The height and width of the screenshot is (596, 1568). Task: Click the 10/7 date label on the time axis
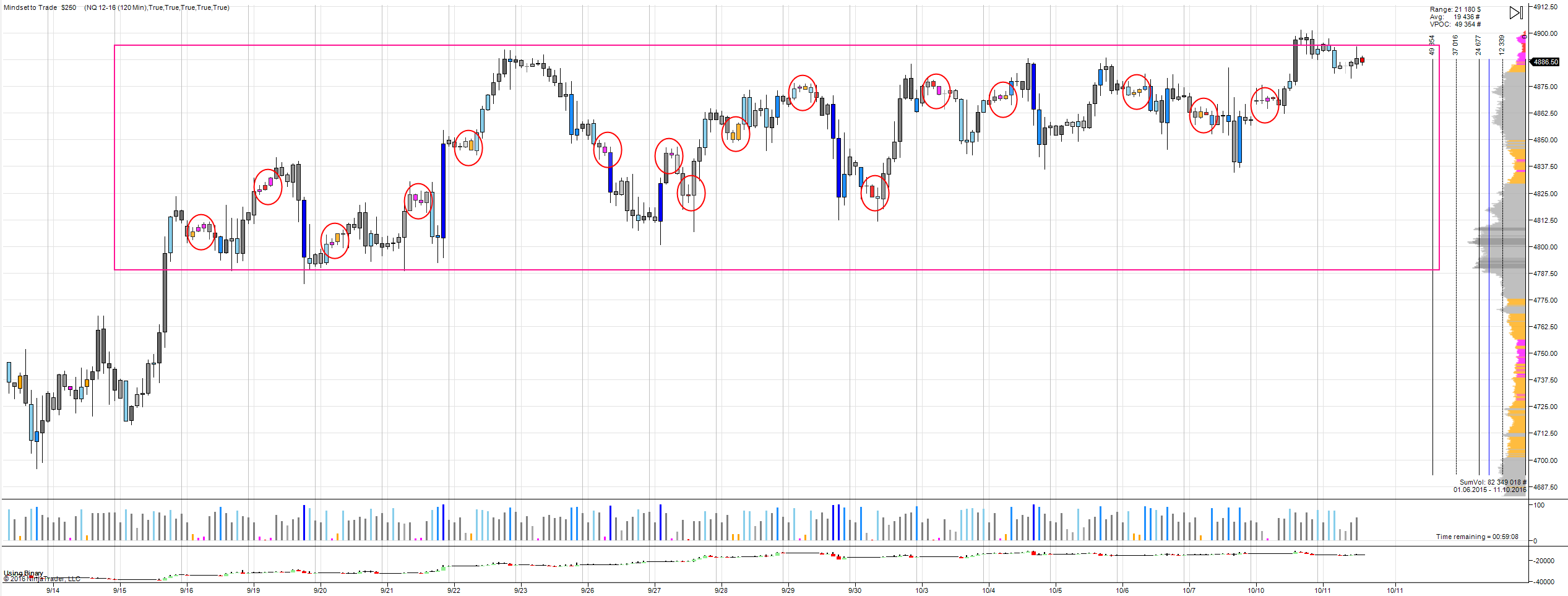[x=1189, y=590]
